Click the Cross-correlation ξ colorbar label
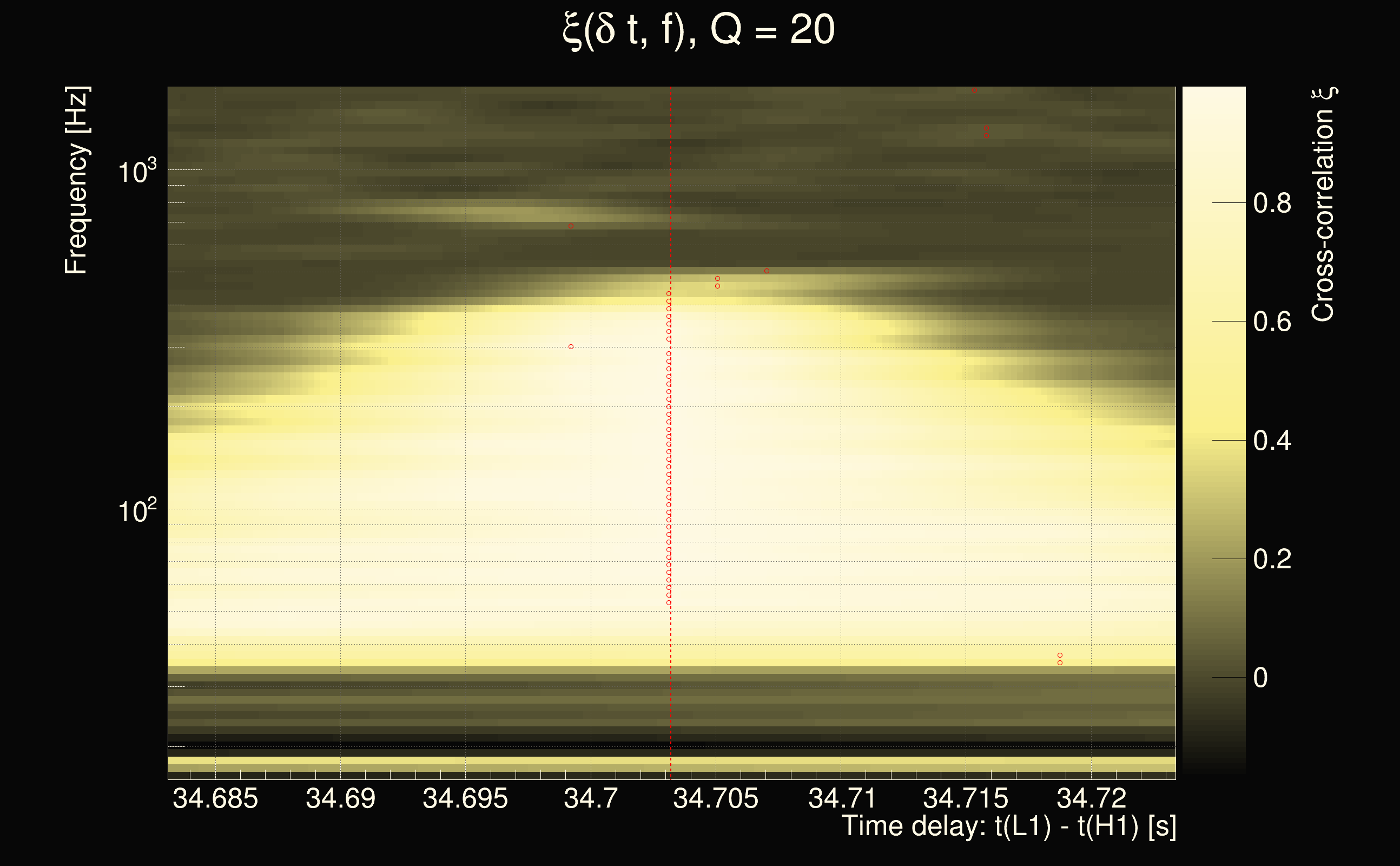1400x866 pixels. coord(1323,204)
